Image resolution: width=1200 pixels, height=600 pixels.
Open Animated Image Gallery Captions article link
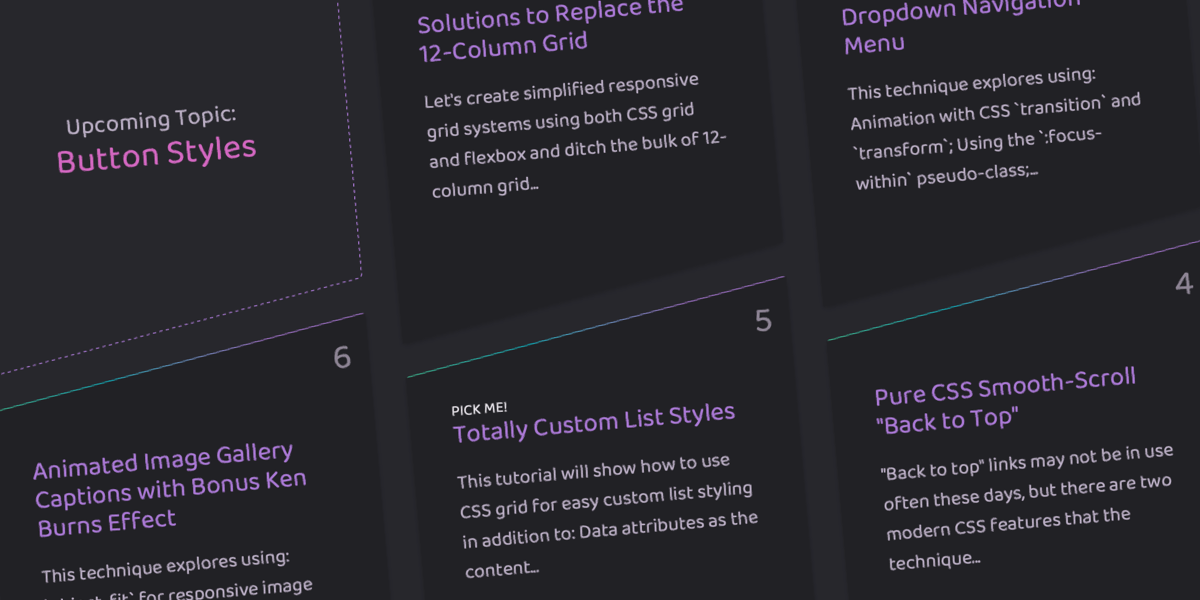tap(169, 490)
